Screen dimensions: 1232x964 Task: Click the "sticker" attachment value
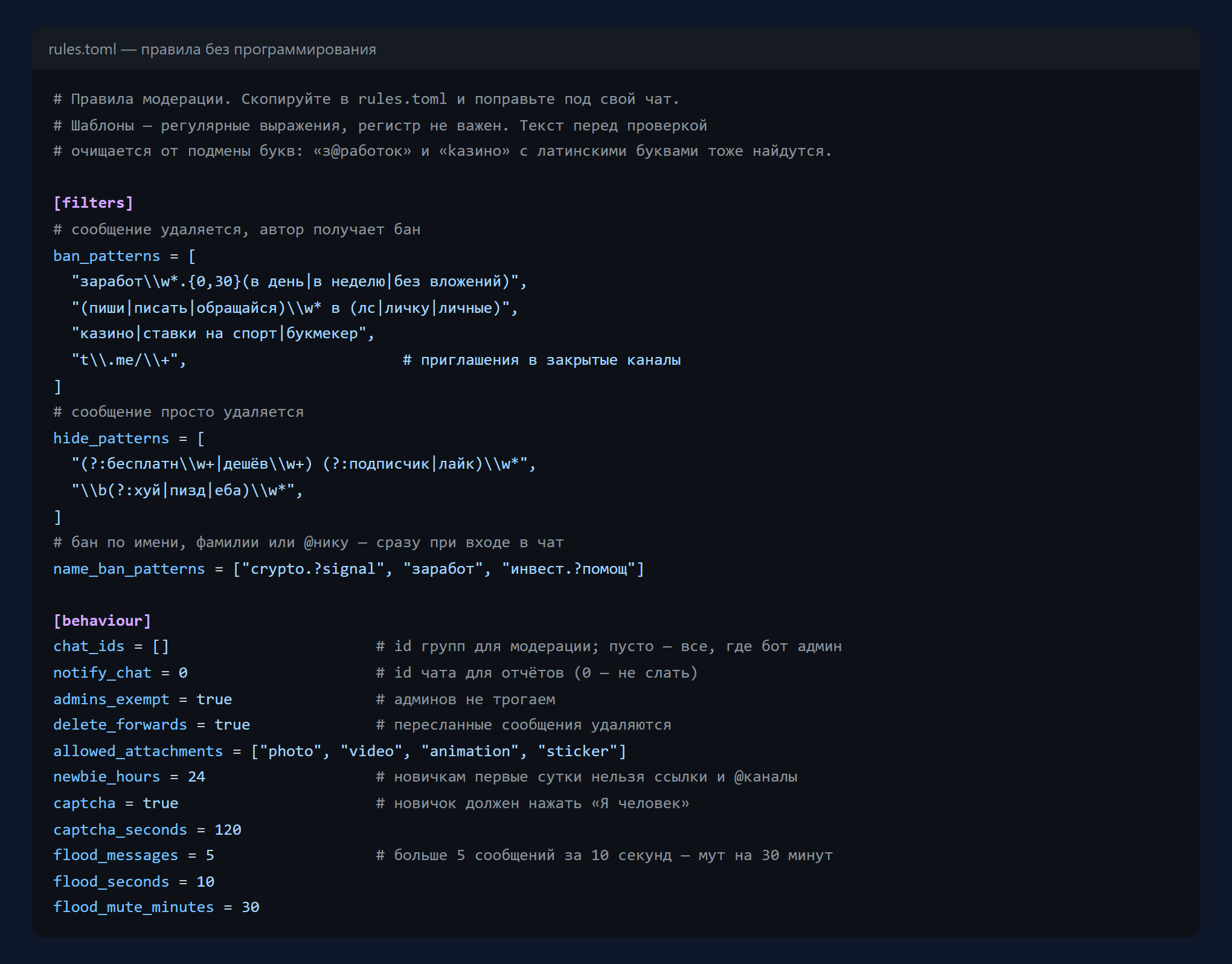point(577,751)
